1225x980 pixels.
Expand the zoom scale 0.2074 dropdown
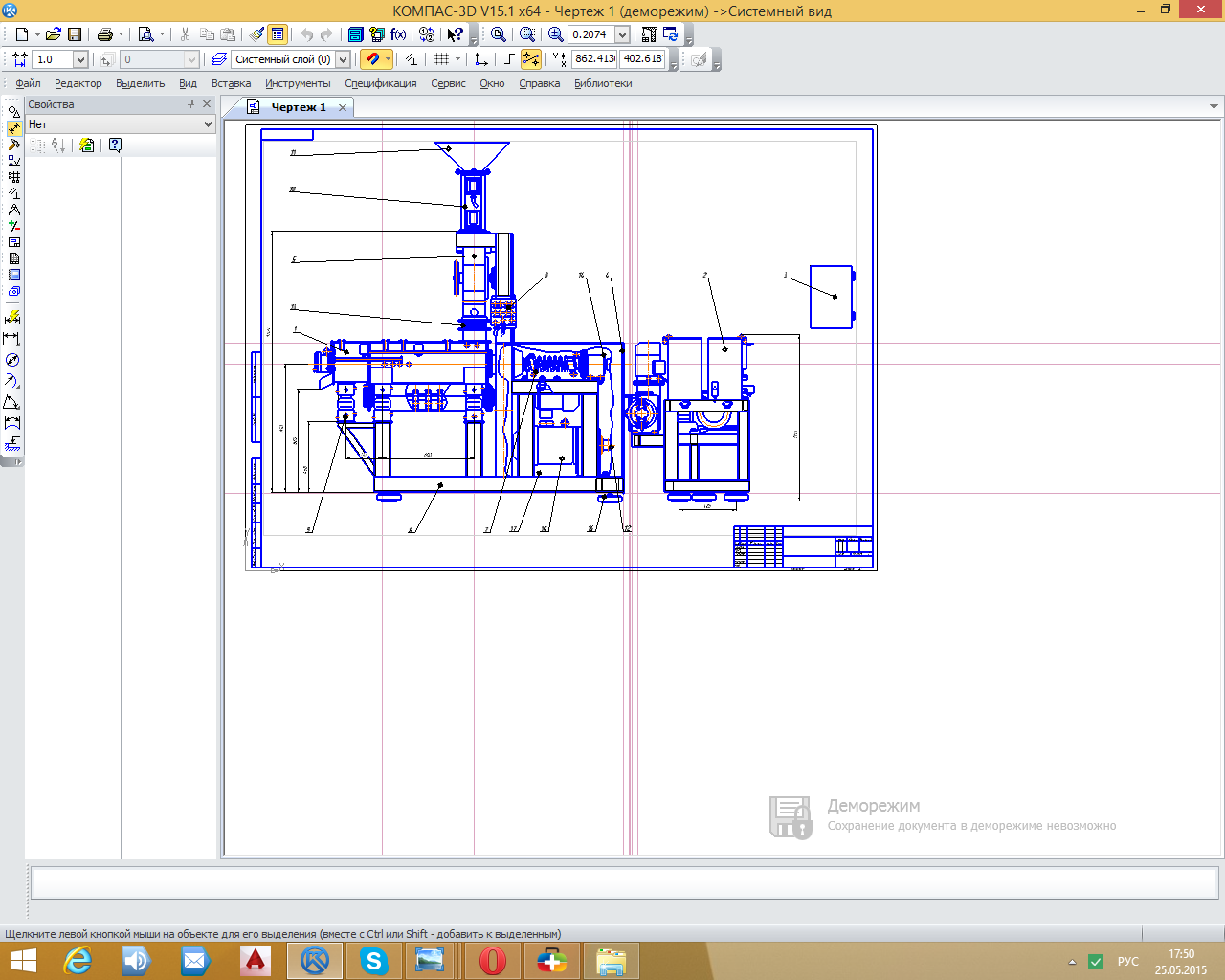click(x=622, y=34)
